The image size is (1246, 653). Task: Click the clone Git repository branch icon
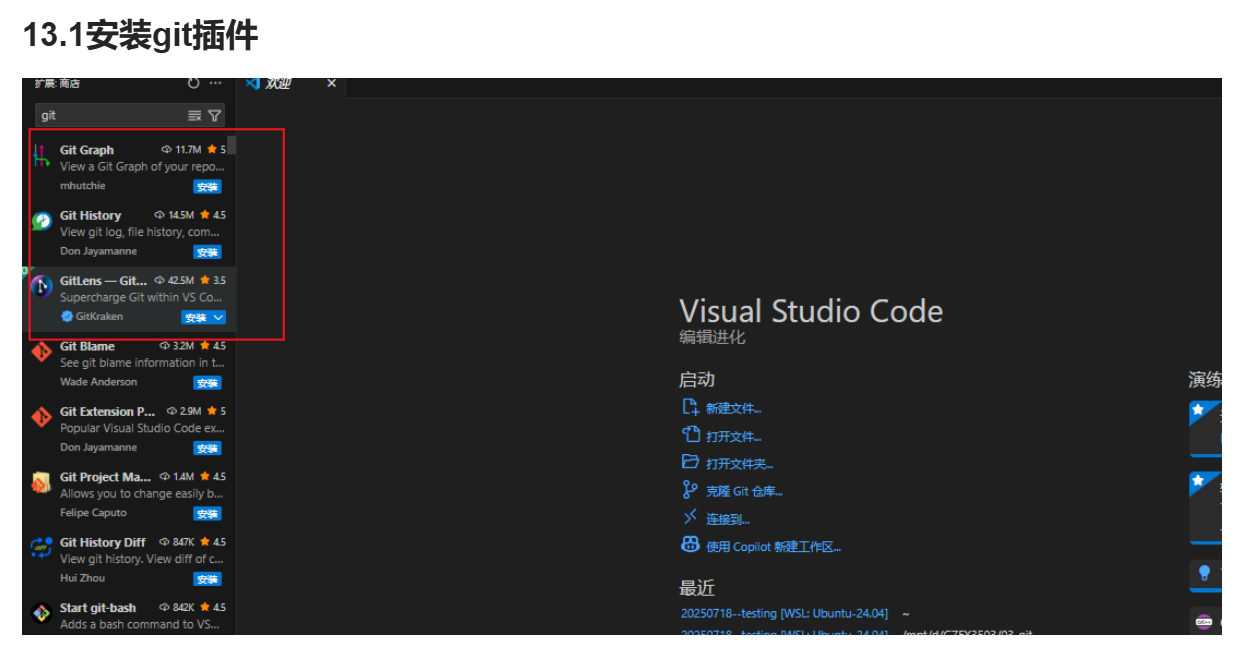tap(690, 490)
